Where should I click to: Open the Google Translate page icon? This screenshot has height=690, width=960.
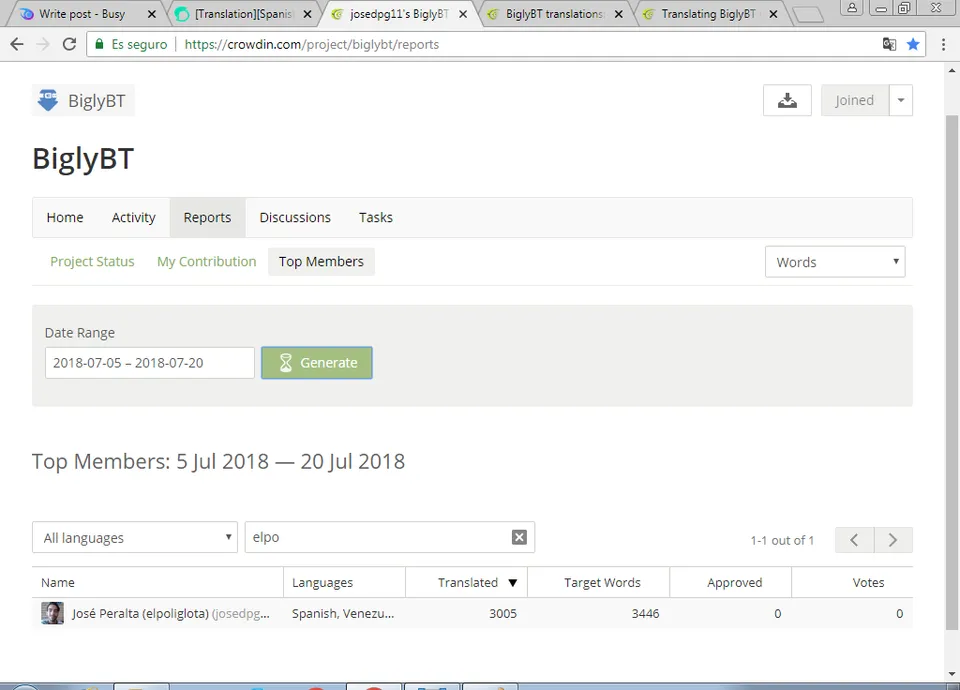pyautogui.click(x=889, y=44)
